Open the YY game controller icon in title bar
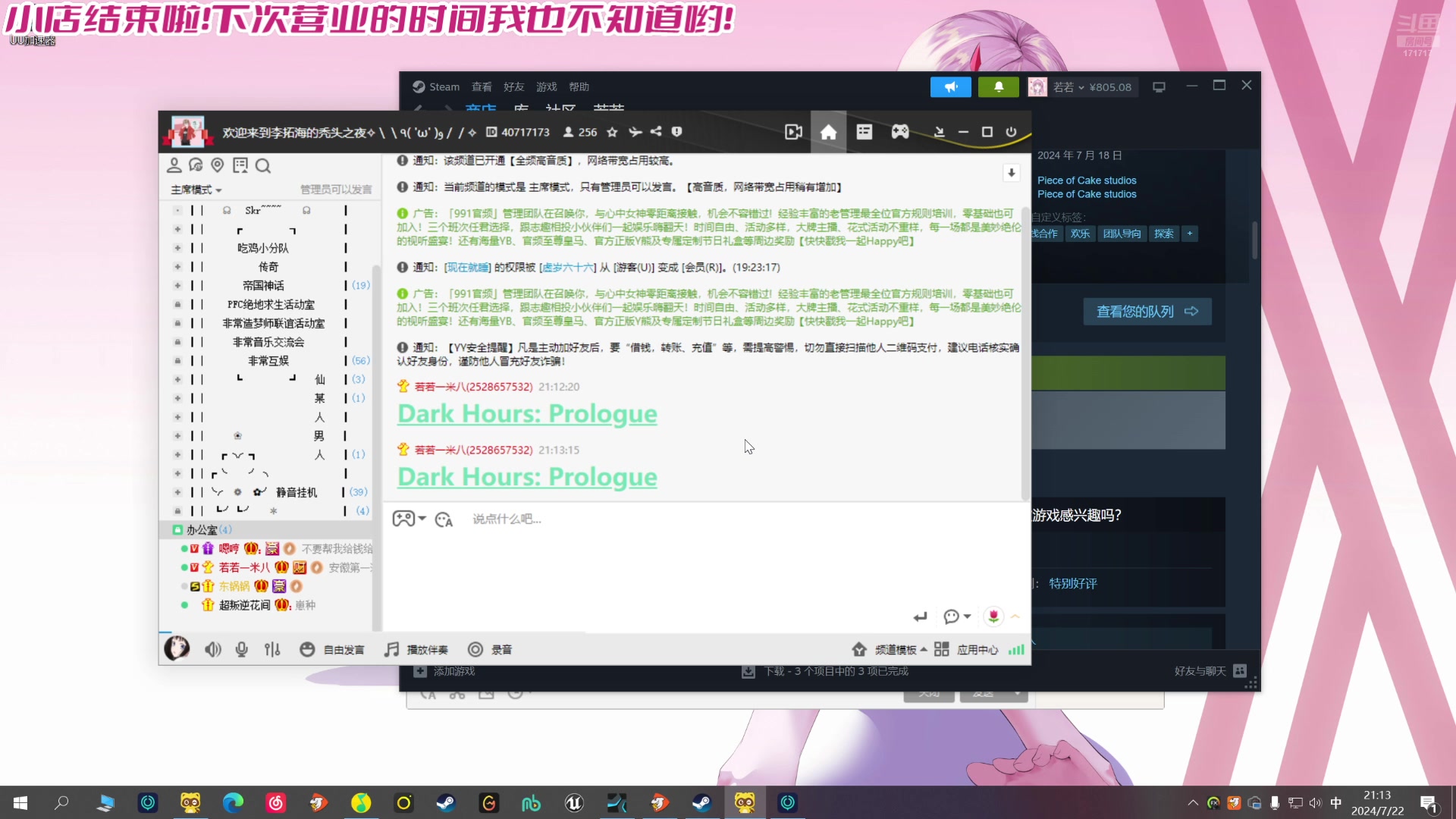The width and height of the screenshot is (1456, 819). (900, 132)
